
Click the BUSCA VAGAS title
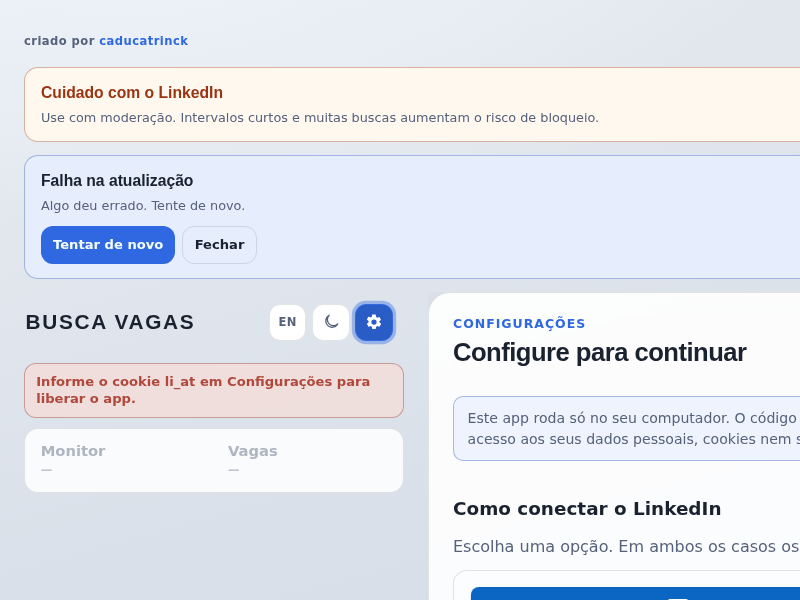(x=110, y=322)
